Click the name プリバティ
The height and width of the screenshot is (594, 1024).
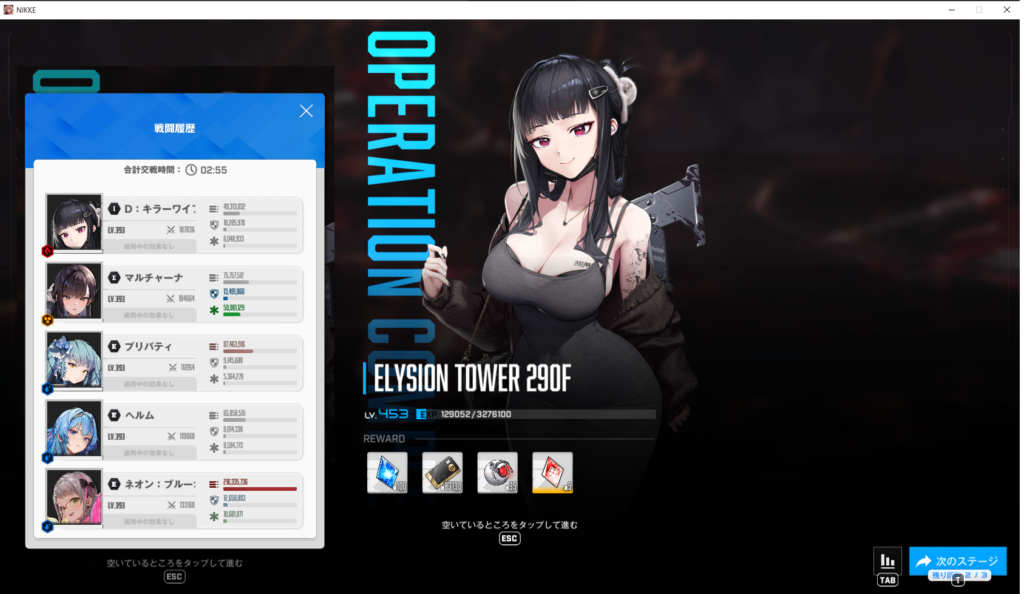pyautogui.click(x=148, y=346)
